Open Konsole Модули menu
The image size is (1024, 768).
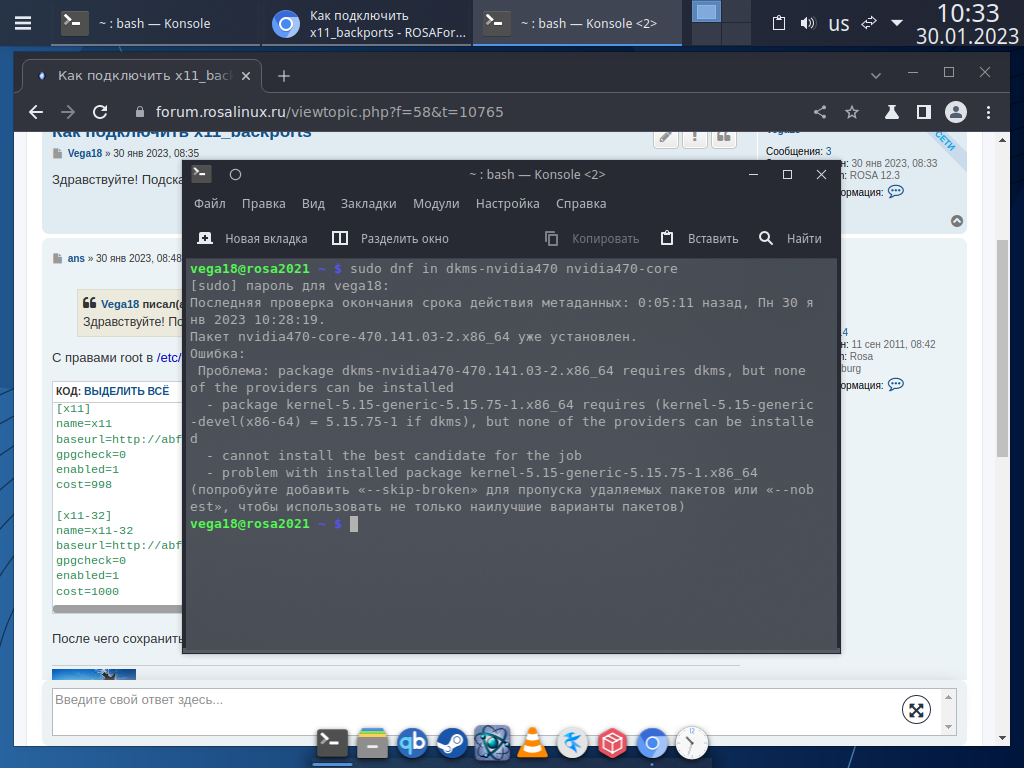click(x=436, y=204)
